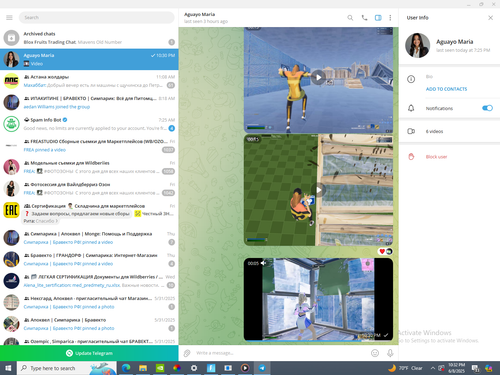Toggle the user info side panel icon

click(x=378, y=18)
